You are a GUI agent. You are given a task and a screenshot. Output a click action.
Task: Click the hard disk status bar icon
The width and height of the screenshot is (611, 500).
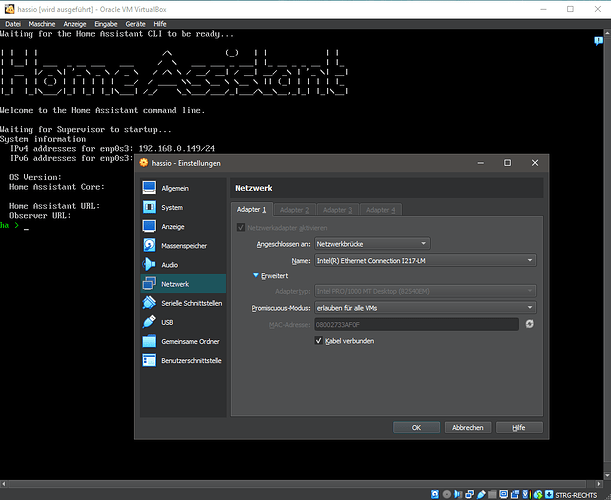[435, 495]
